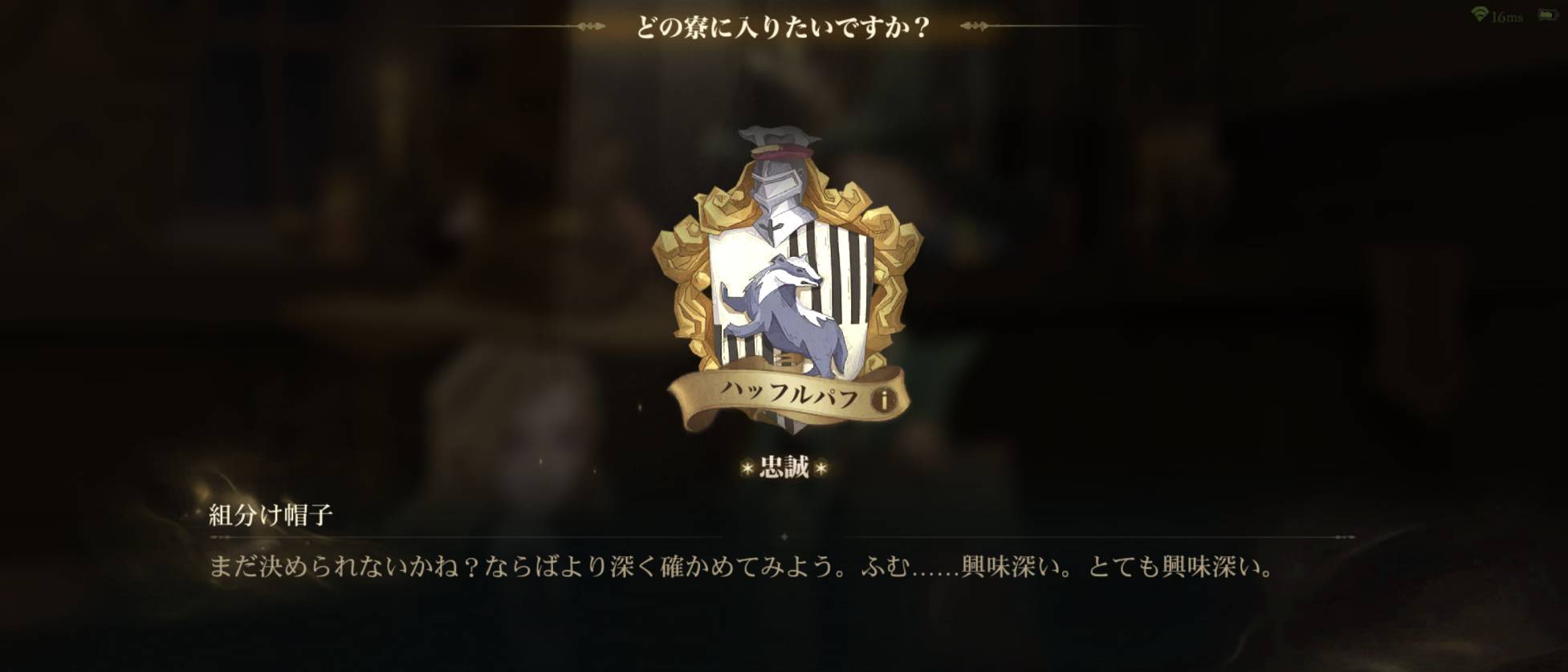Click the ornament left of the title
The height and width of the screenshot is (672, 1568).
tap(592, 26)
